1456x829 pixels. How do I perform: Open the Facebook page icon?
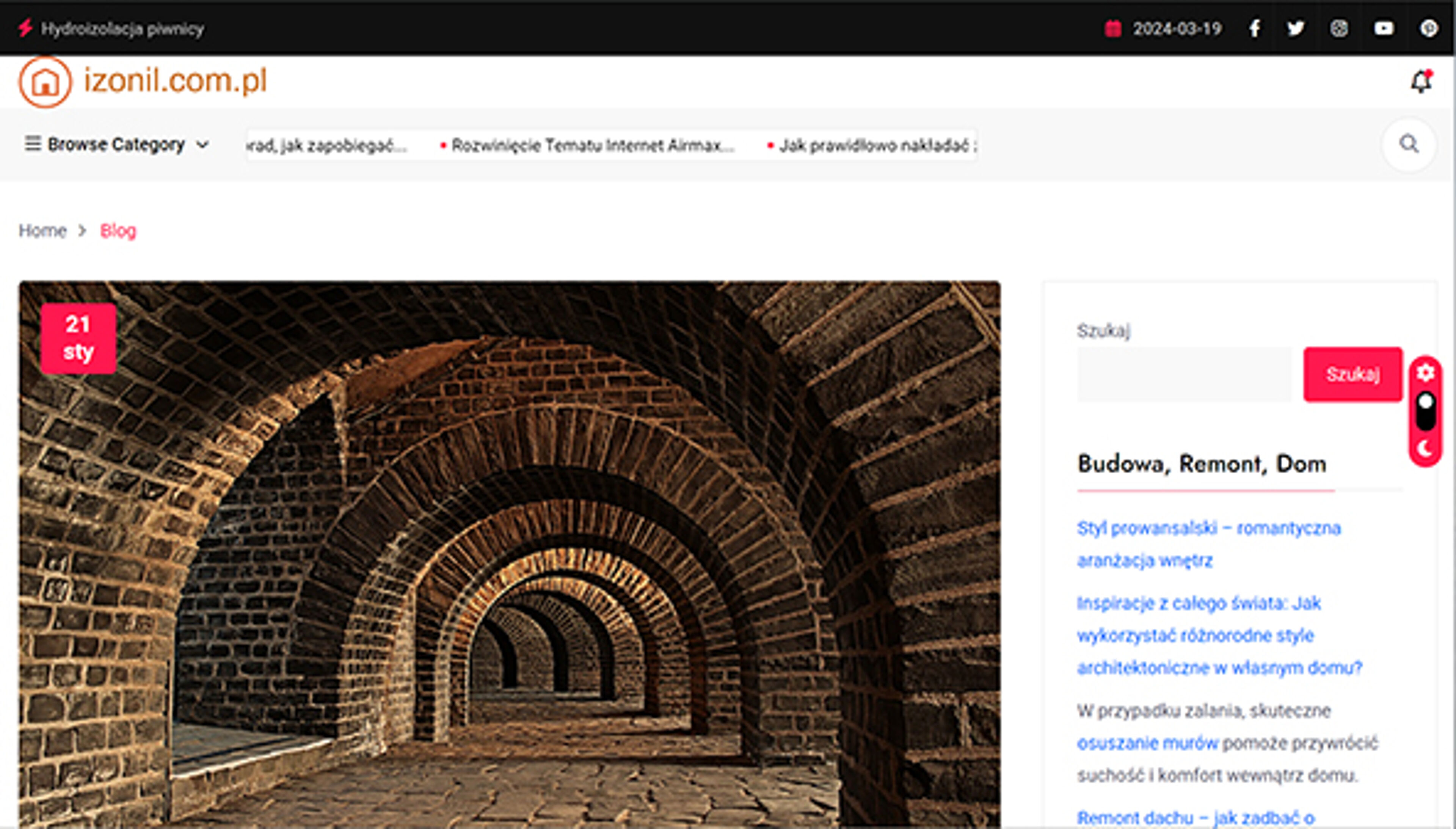pos(1255,28)
